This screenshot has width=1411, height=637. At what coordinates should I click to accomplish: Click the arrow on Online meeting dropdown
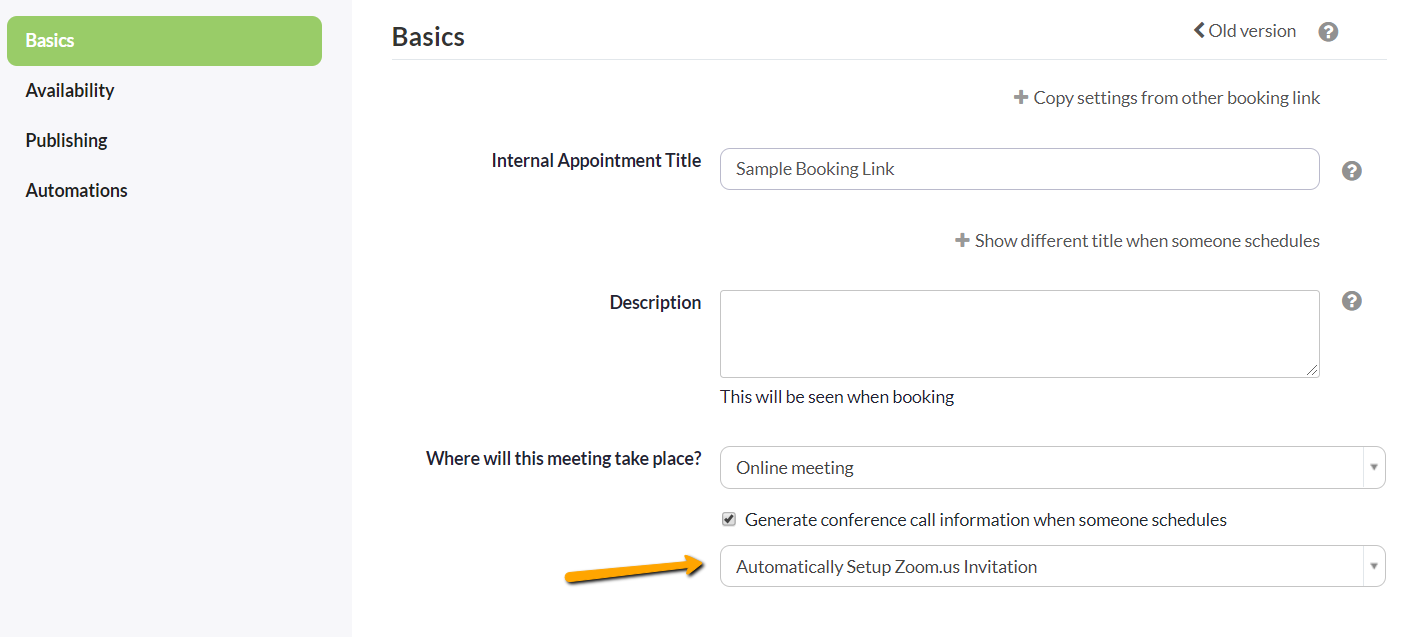pyautogui.click(x=1374, y=468)
